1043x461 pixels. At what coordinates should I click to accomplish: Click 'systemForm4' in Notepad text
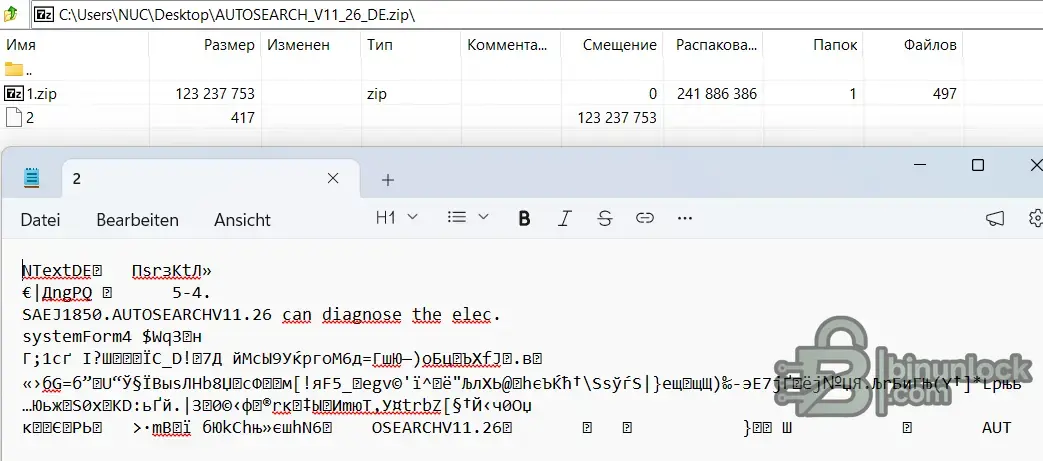click(77, 335)
